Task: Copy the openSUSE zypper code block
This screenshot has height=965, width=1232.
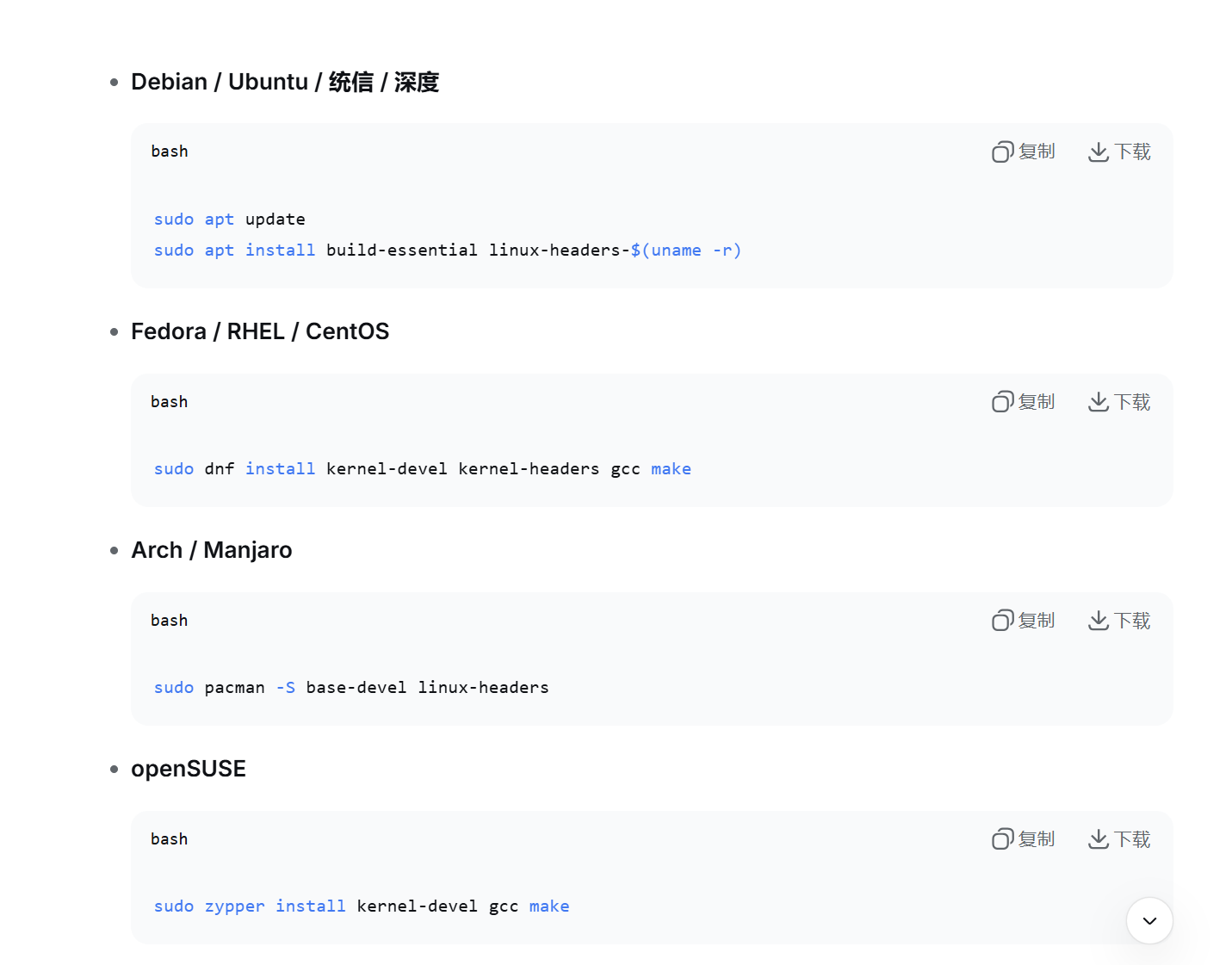Action: (x=1023, y=839)
